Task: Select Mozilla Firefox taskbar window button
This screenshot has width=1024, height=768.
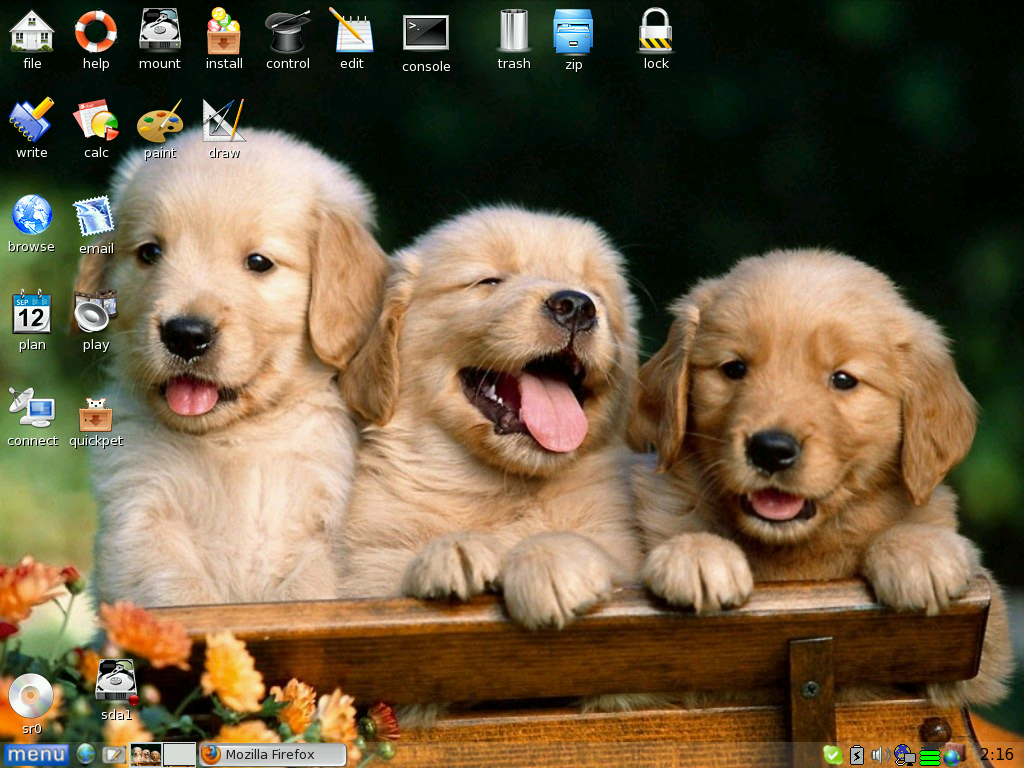Action: (273, 754)
